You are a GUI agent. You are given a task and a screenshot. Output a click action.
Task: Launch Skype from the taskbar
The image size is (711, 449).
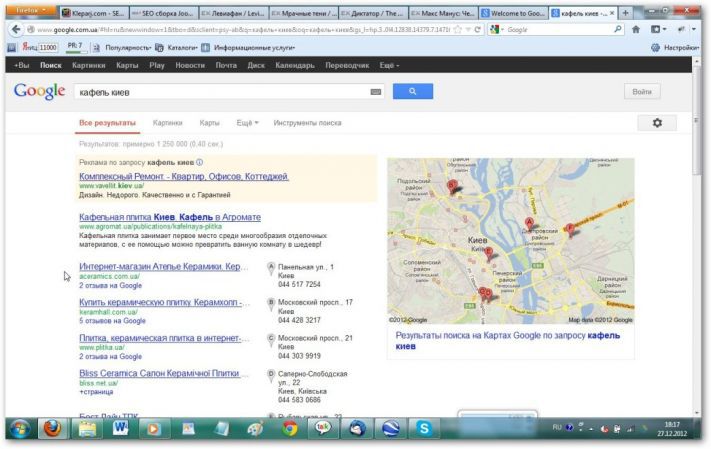pyautogui.click(x=424, y=428)
